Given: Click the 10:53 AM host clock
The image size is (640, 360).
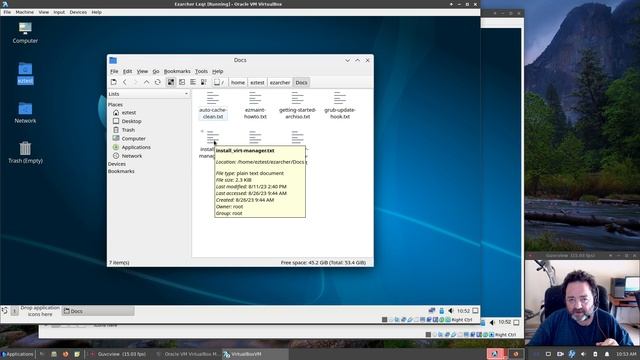Looking at the screenshot, I should point(627,354).
